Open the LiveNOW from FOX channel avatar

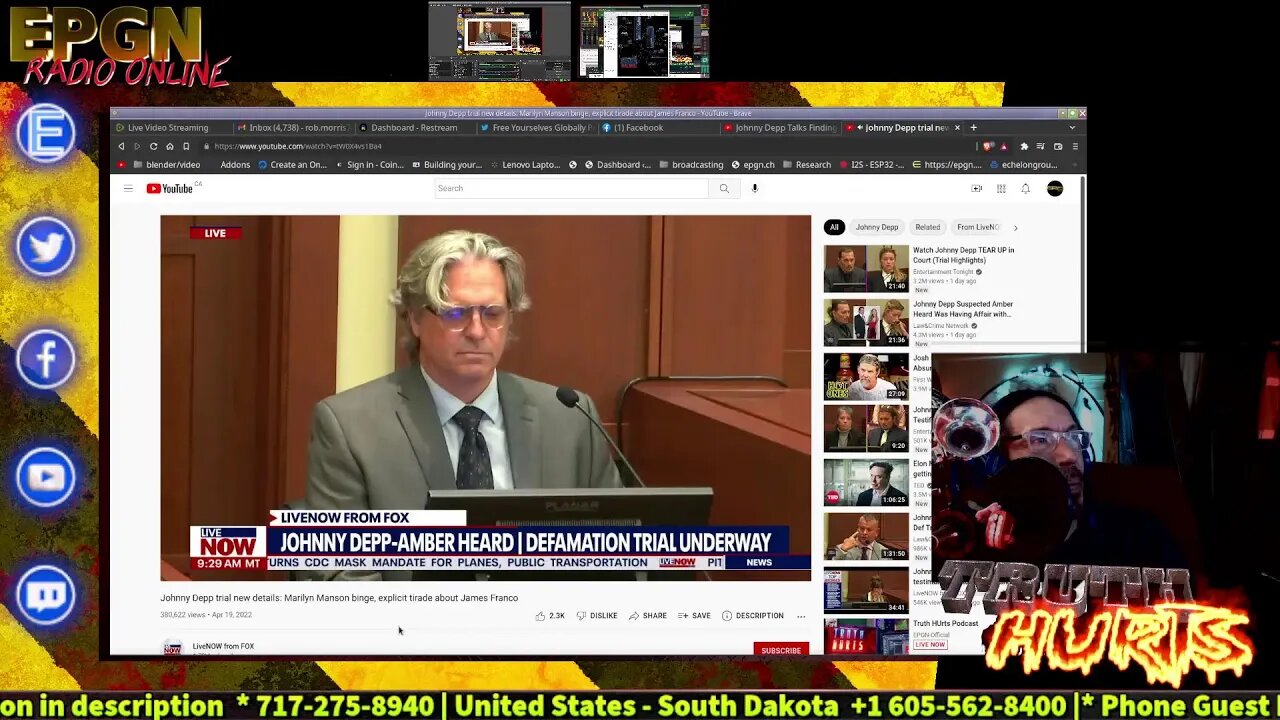172,647
